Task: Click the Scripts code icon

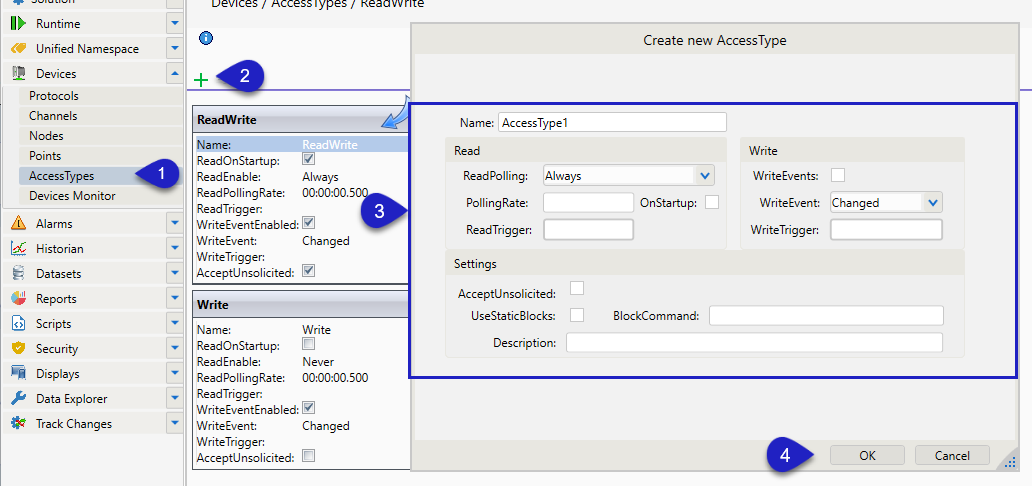Action: tap(18, 324)
